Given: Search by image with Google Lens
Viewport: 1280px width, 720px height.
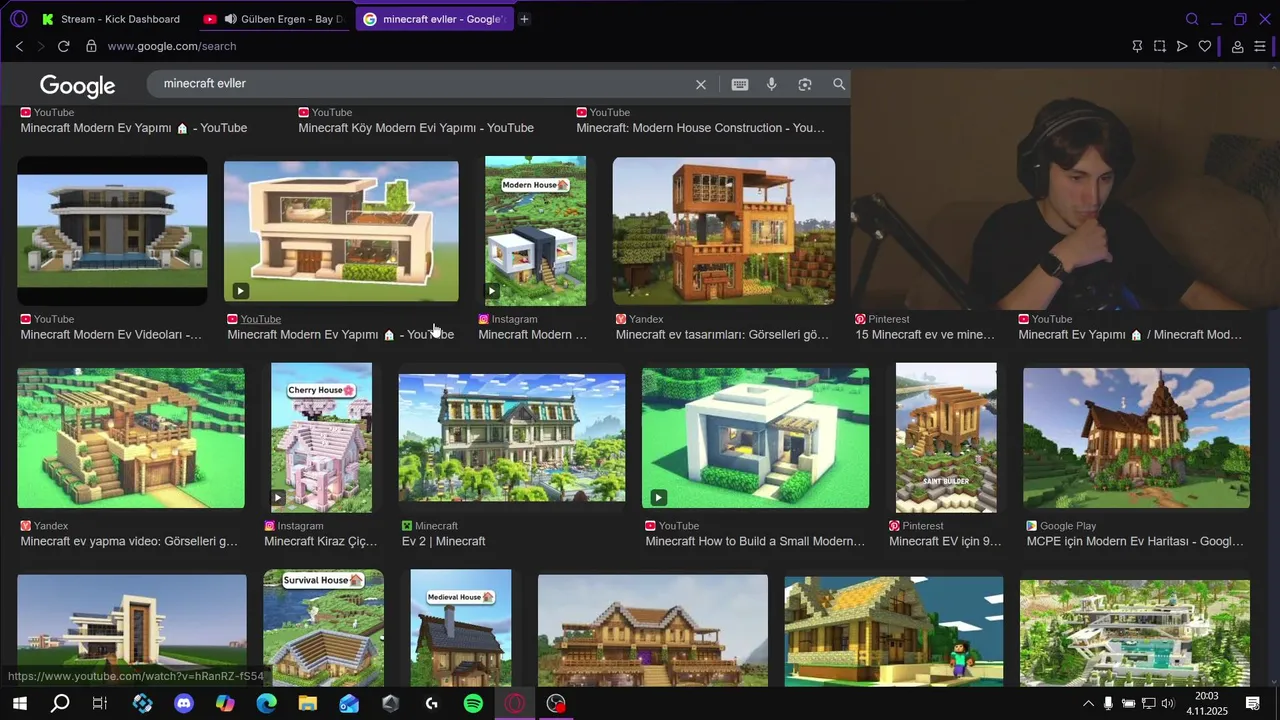Looking at the screenshot, I should [805, 85].
